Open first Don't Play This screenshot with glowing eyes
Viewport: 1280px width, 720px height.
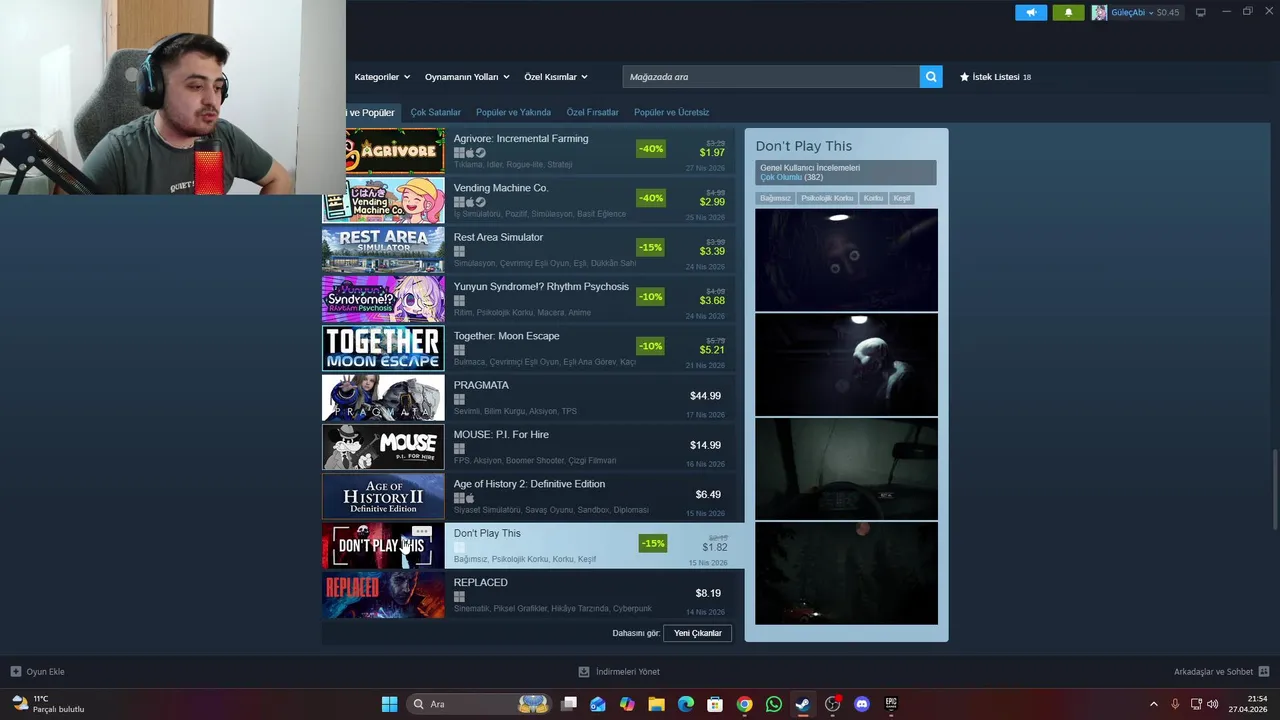tap(846, 260)
